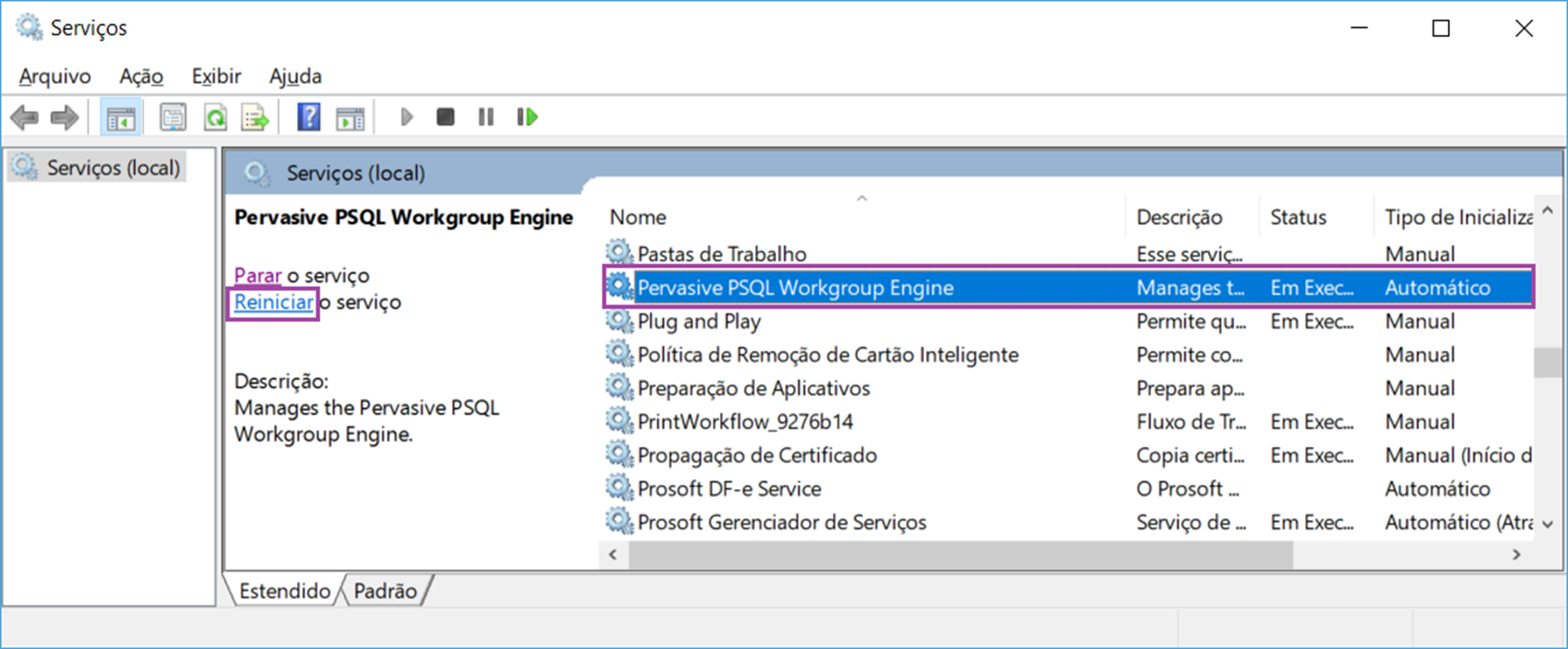Viewport: 1568px width, 649px height.
Task: Minimize the Serviços window
Action: pos(1359,28)
